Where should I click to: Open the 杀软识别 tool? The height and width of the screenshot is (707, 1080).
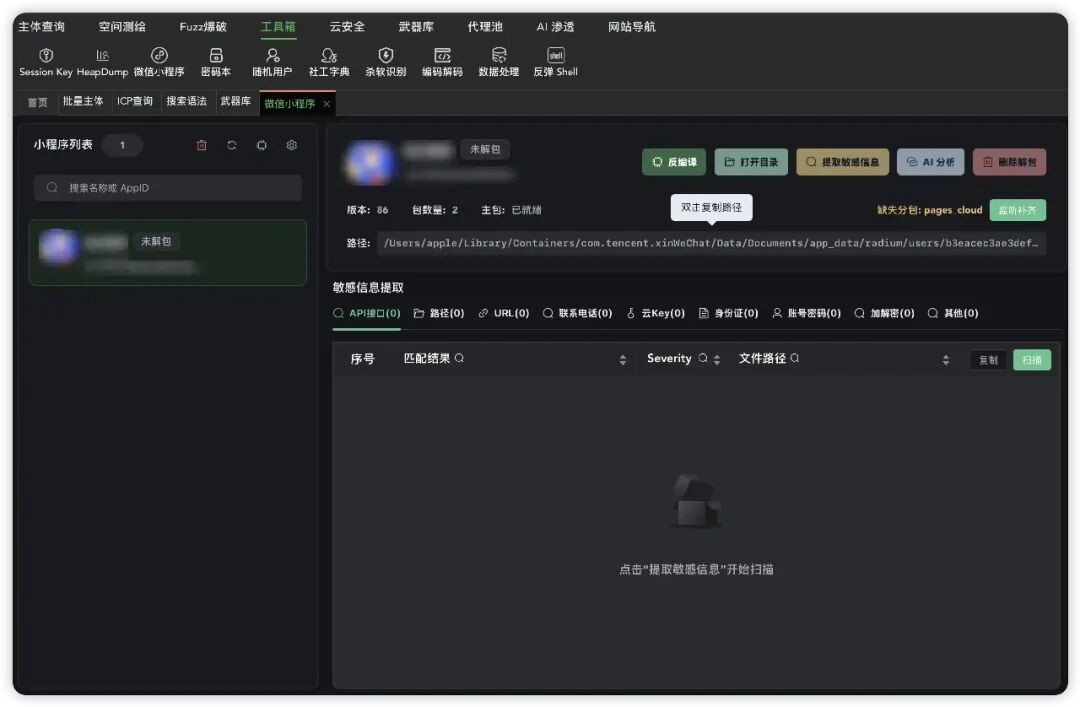point(386,62)
